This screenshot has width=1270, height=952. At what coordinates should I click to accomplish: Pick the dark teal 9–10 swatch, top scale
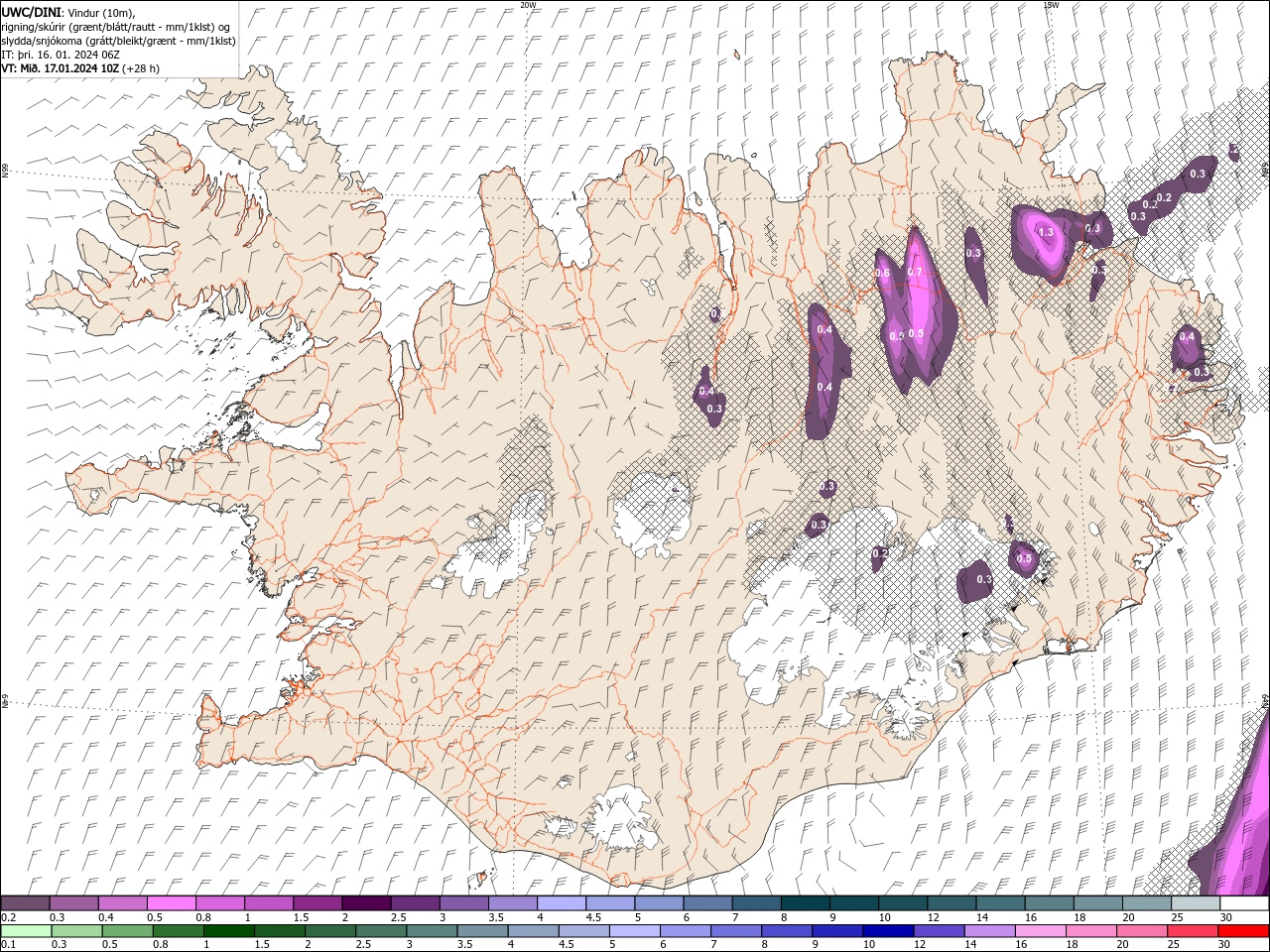pos(852,903)
